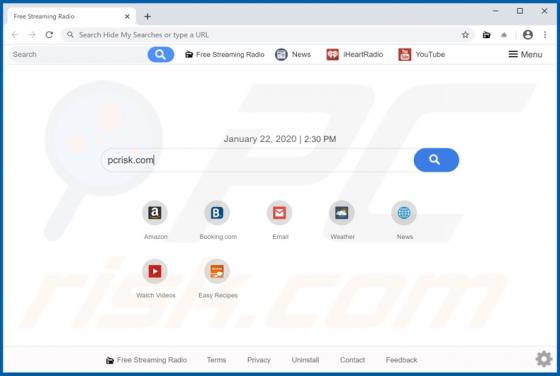Open the Chrome profile avatar
The image size is (560, 376).
pyautogui.click(x=528, y=35)
